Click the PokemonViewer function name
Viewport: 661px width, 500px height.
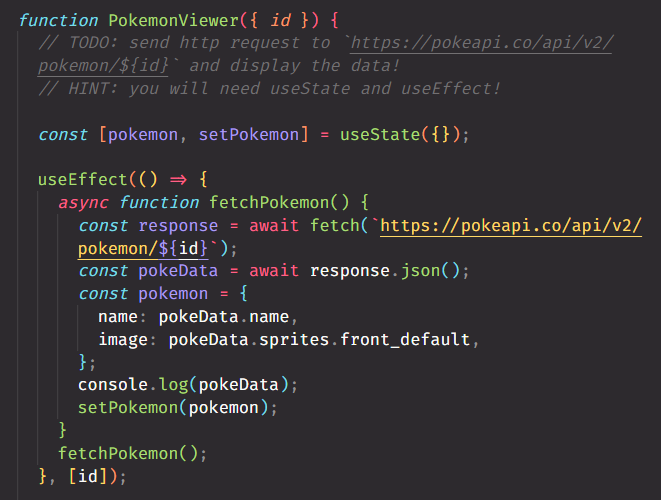pyautogui.click(x=174, y=20)
